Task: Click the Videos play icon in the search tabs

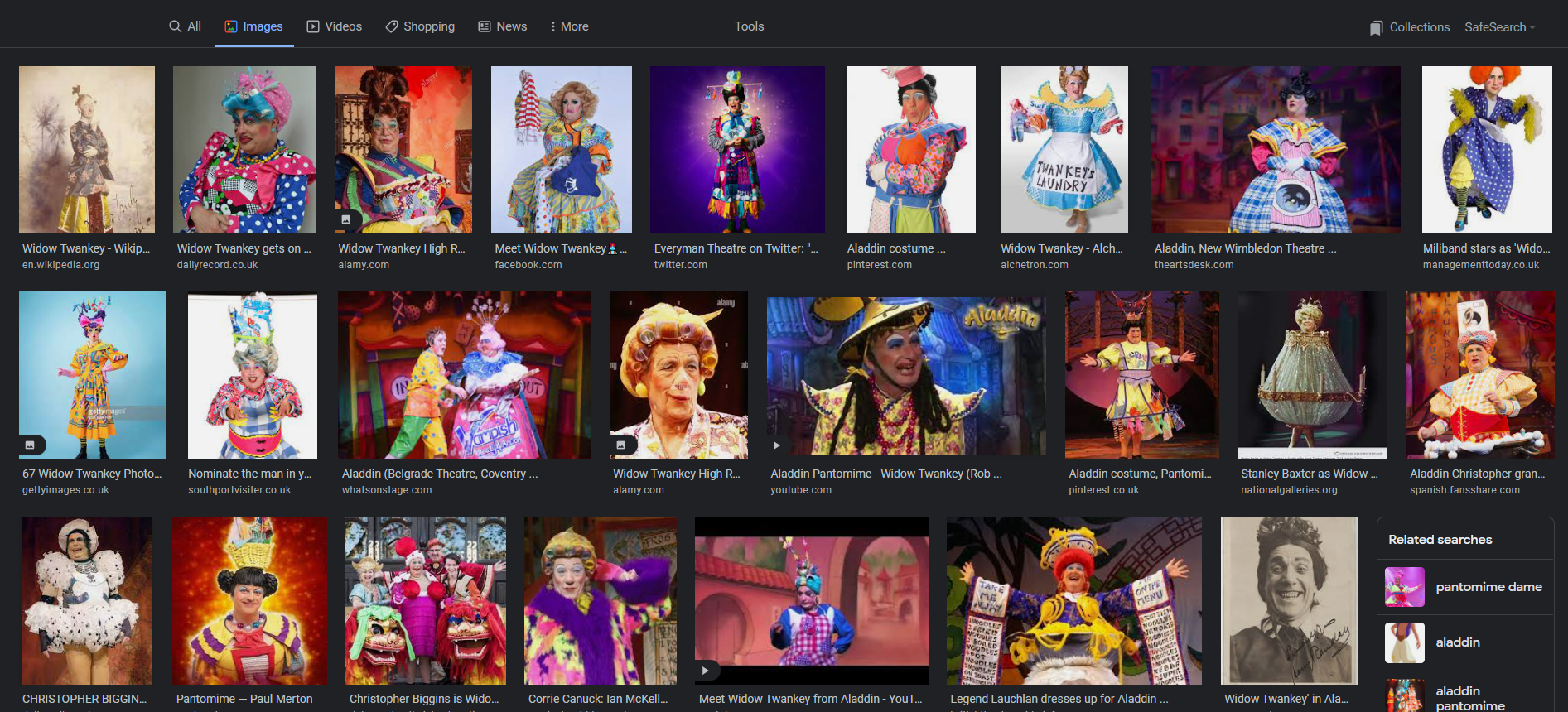Action: click(x=313, y=26)
